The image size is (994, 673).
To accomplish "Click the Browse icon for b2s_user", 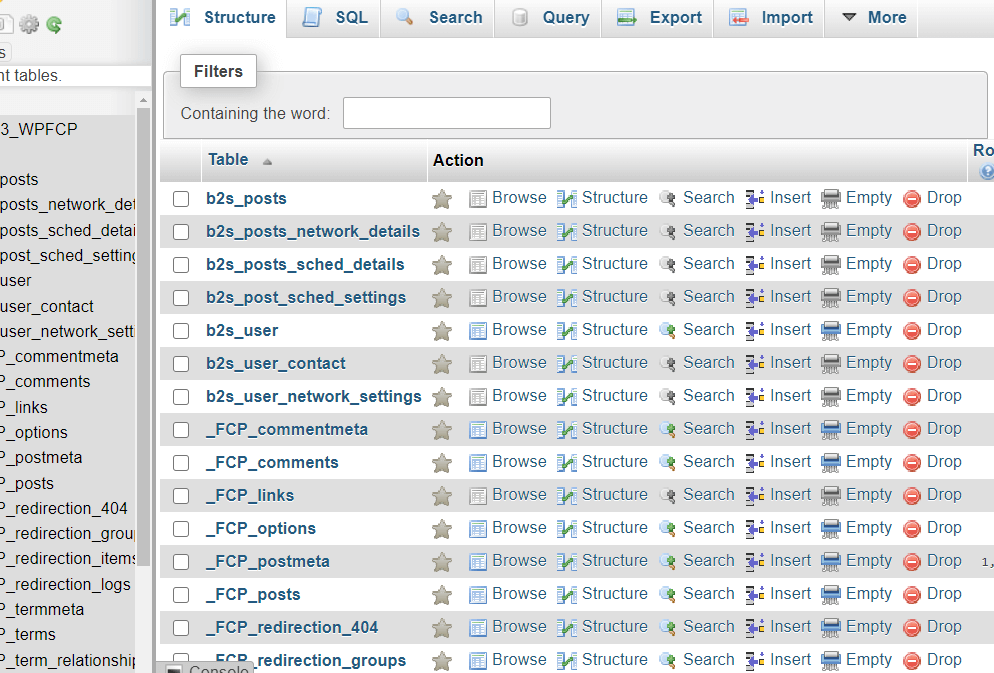I will click(x=477, y=331).
